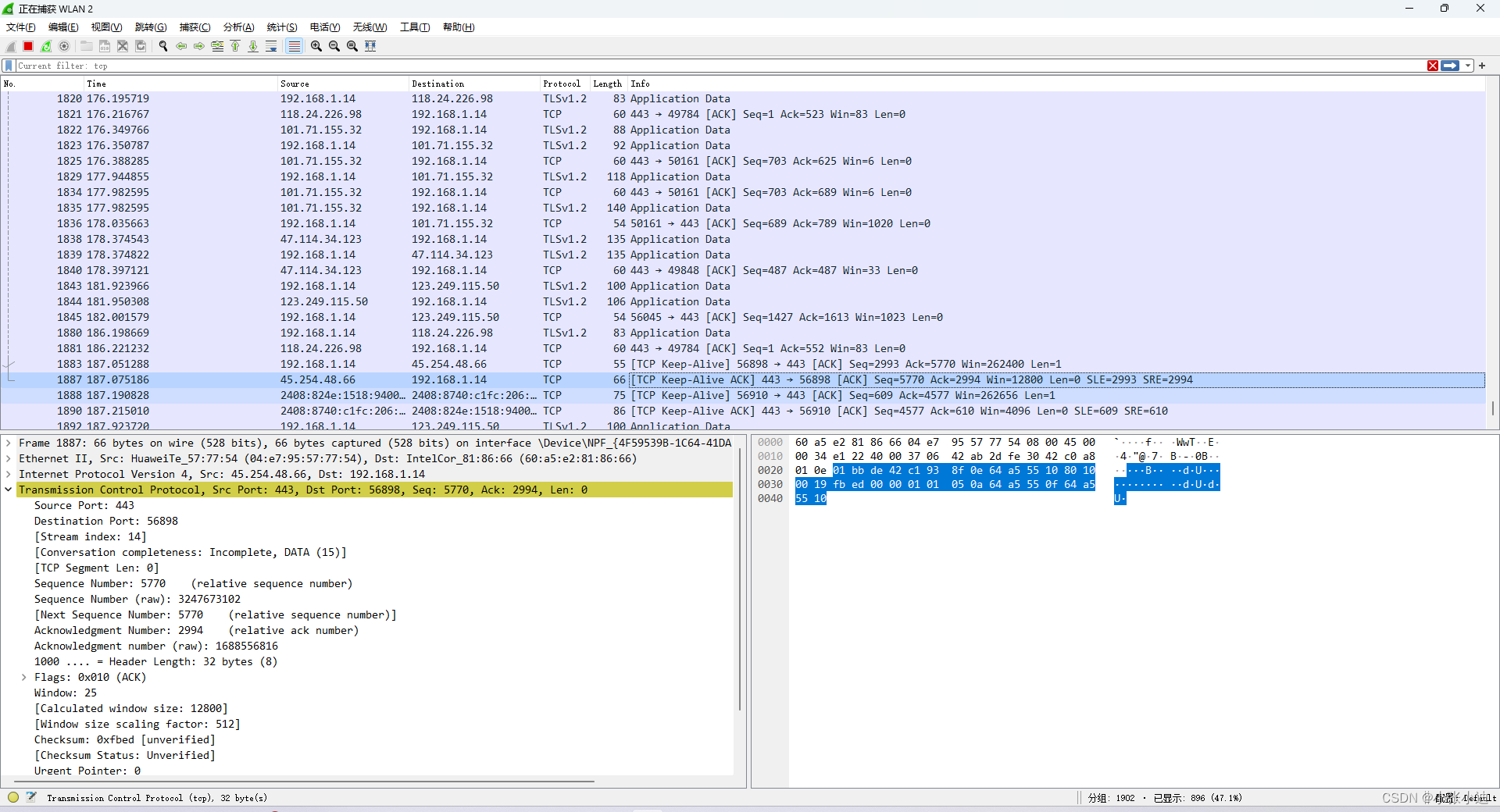1500x812 pixels.
Task: Zoom in on packet text
Action: (316, 46)
